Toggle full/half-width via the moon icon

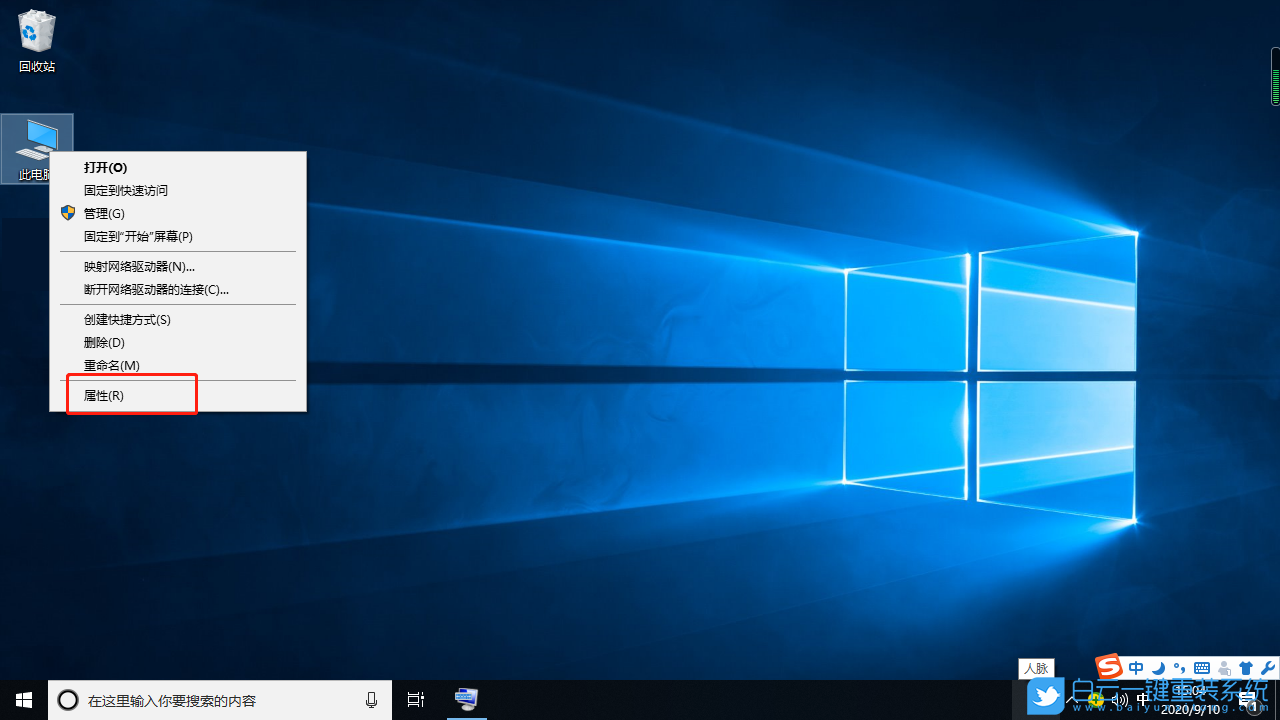tap(1159, 668)
